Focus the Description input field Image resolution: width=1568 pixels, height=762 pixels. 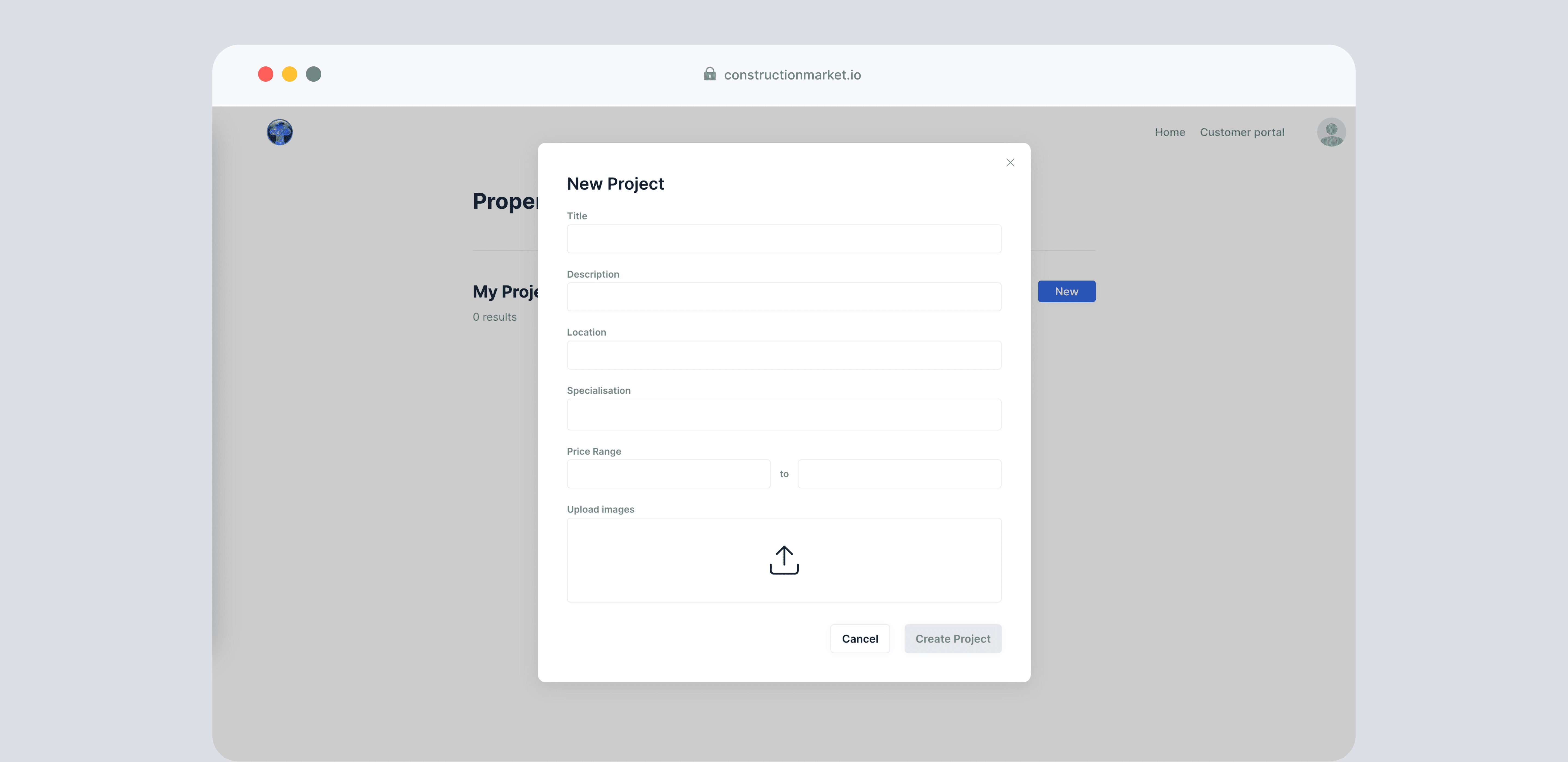[784, 297]
